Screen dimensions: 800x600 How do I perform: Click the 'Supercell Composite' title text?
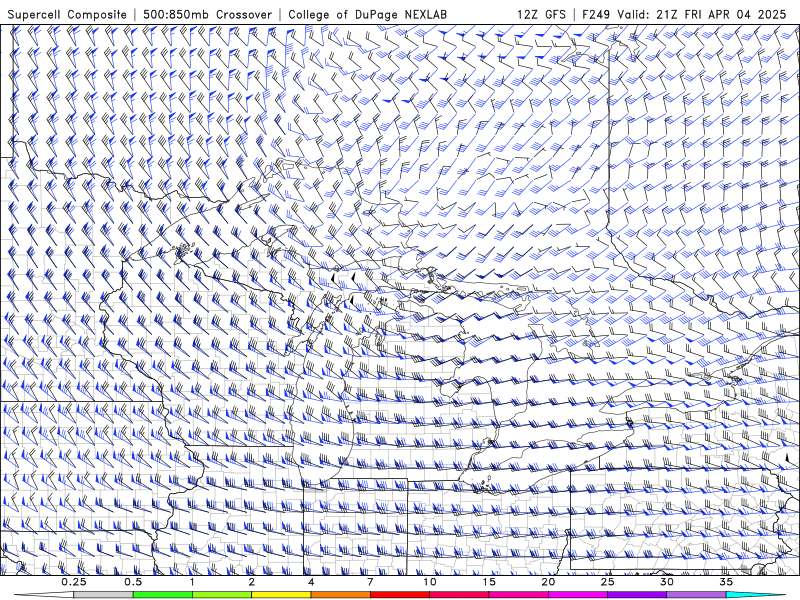pyautogui.click(x=67, y=14)
